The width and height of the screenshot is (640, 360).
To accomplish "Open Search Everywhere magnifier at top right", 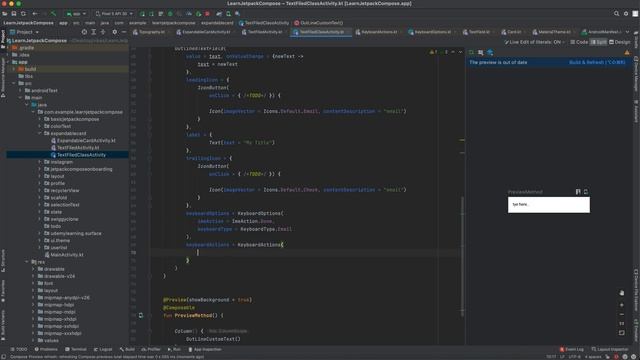I will tap(616, 14).
